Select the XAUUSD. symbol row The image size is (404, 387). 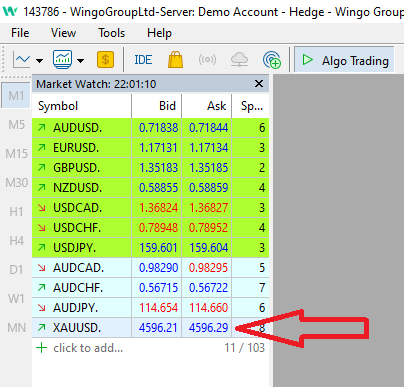(x=150, y=328)
